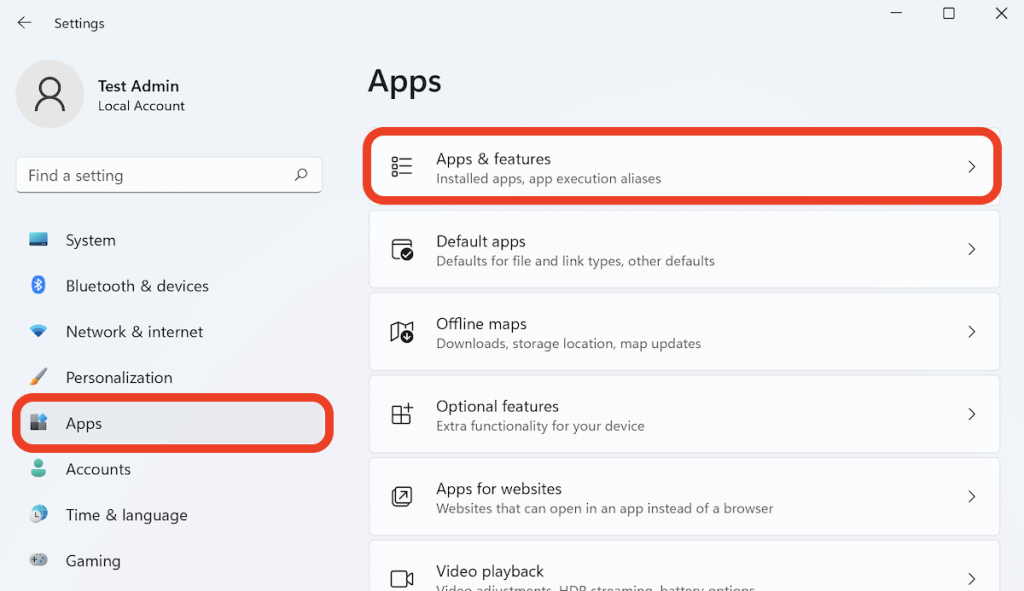Click the Find a setting field

coord(169,175)
